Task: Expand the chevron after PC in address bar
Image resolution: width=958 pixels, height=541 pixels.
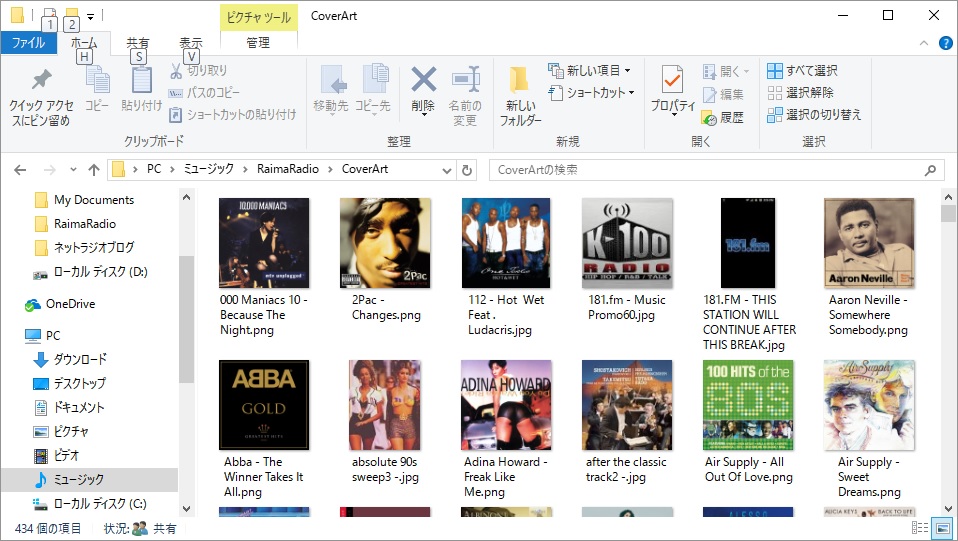Action: click(x=172, y=169)
